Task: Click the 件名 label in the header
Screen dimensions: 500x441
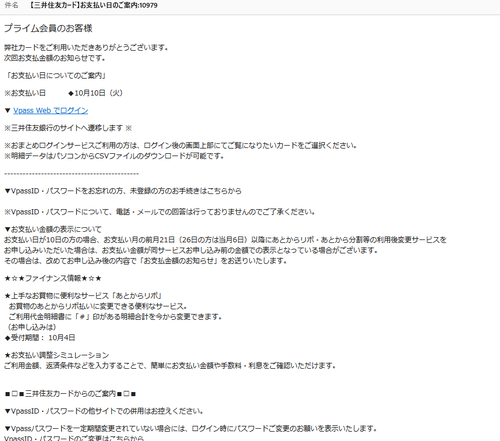Action: click(11, 5)
